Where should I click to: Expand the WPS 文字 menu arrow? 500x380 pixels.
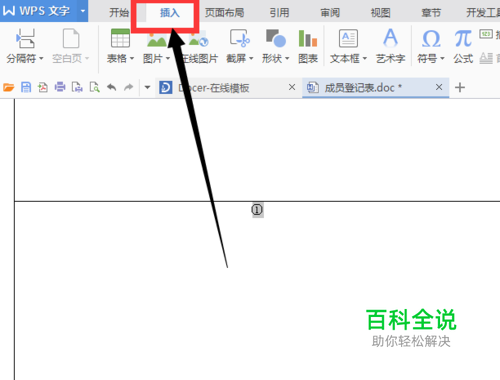[82, 11]
